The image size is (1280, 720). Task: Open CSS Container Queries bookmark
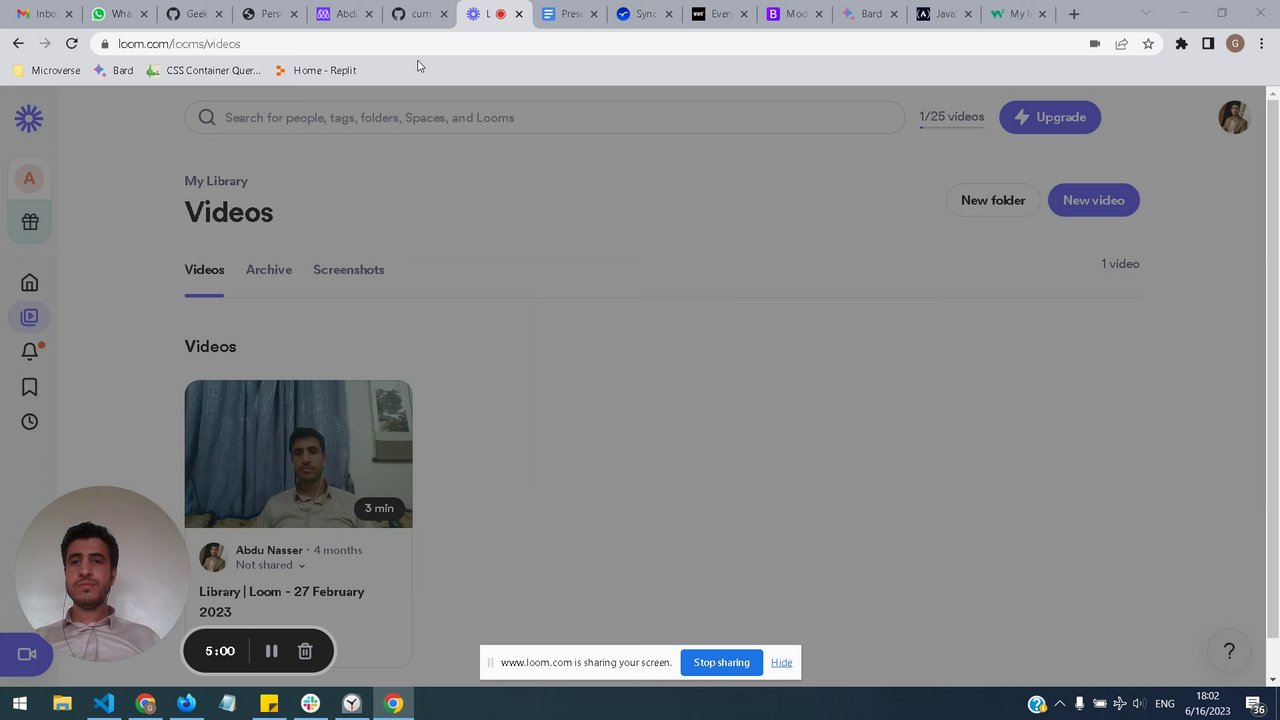click(x=203, y=70)
